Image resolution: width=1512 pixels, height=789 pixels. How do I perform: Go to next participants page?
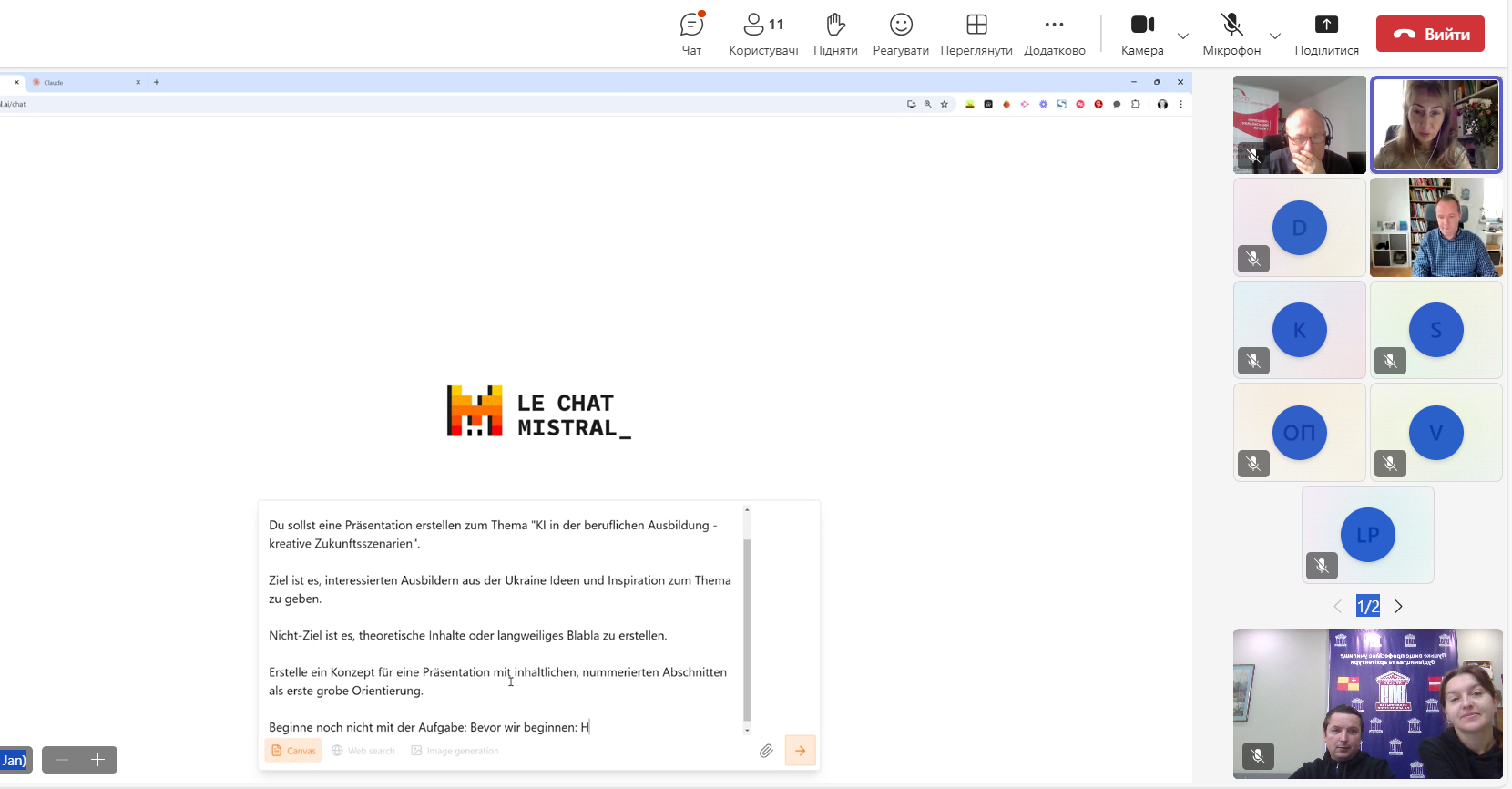point(1398,607)
